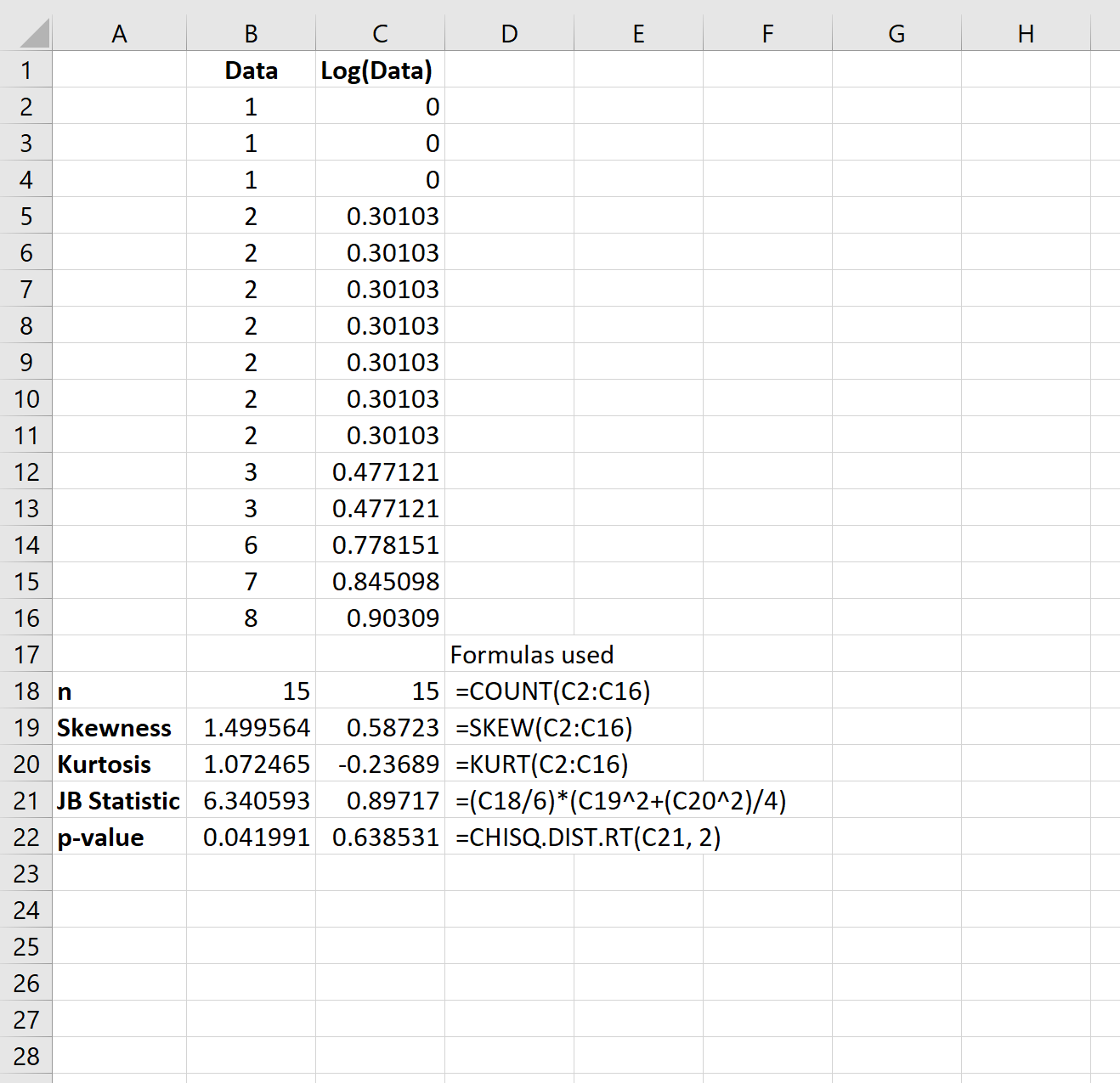1120x1083 pixels.
Task: Click the Log(Data) header cell
Action: tap(380, 71)
